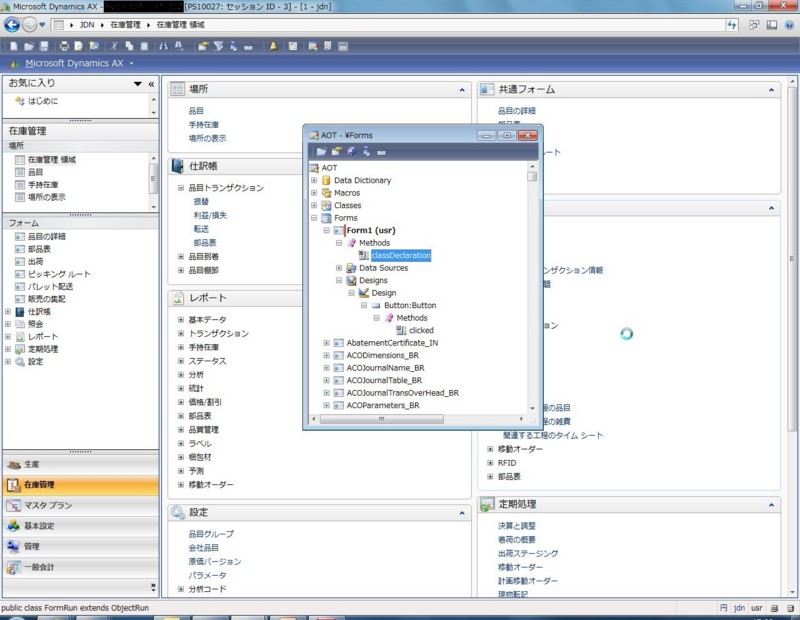Image resolution: width=800 pixels, height=620 pixels.
Task: Collapse the Form1 (usr) node
Action: tap(327, 230)
